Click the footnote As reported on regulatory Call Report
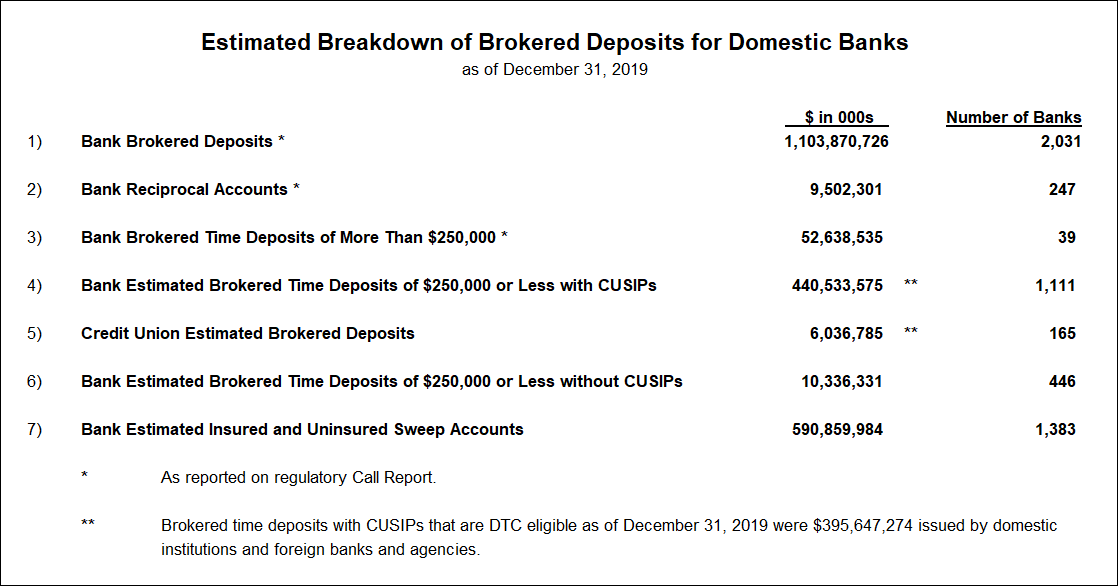The height and width of the screenshot is (586, 1118). pos(298,478)
